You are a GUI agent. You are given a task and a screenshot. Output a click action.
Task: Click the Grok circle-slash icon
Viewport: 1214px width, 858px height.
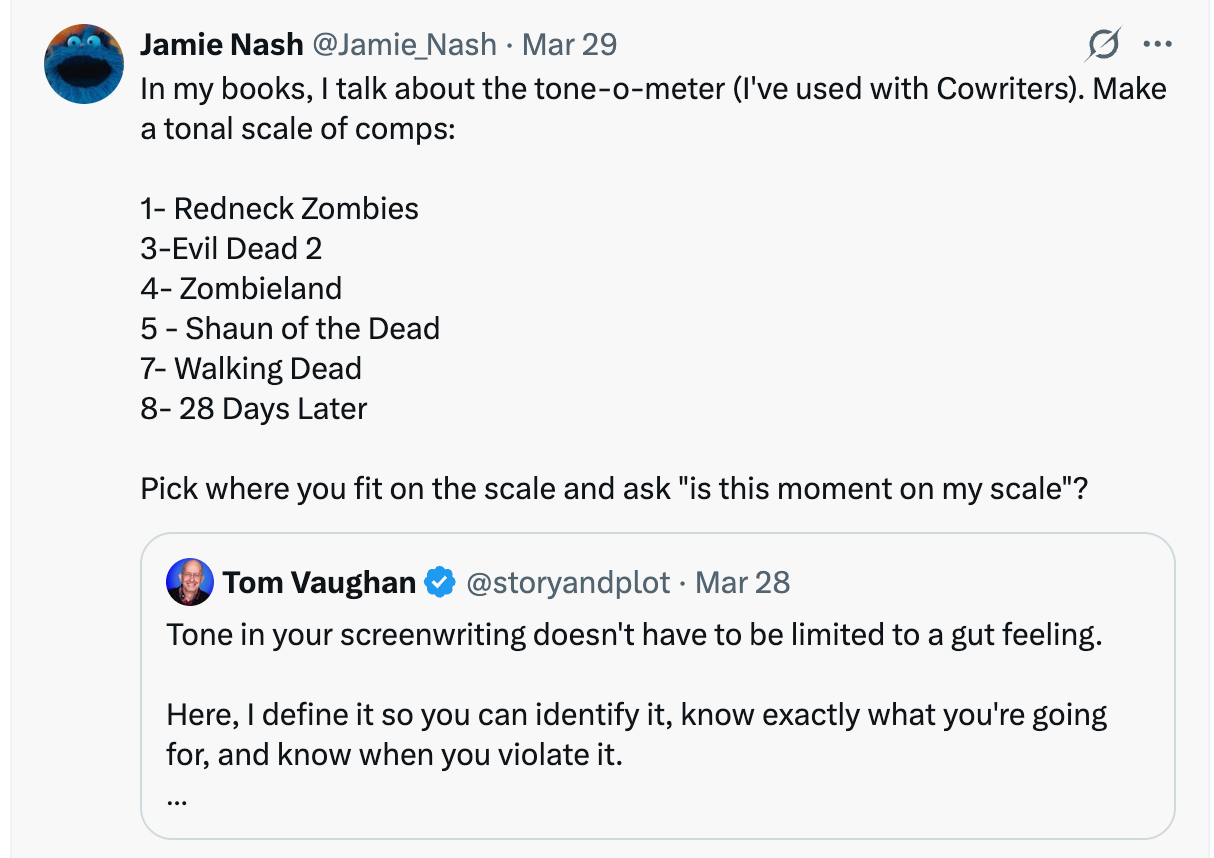click(x=1104, y=45)
